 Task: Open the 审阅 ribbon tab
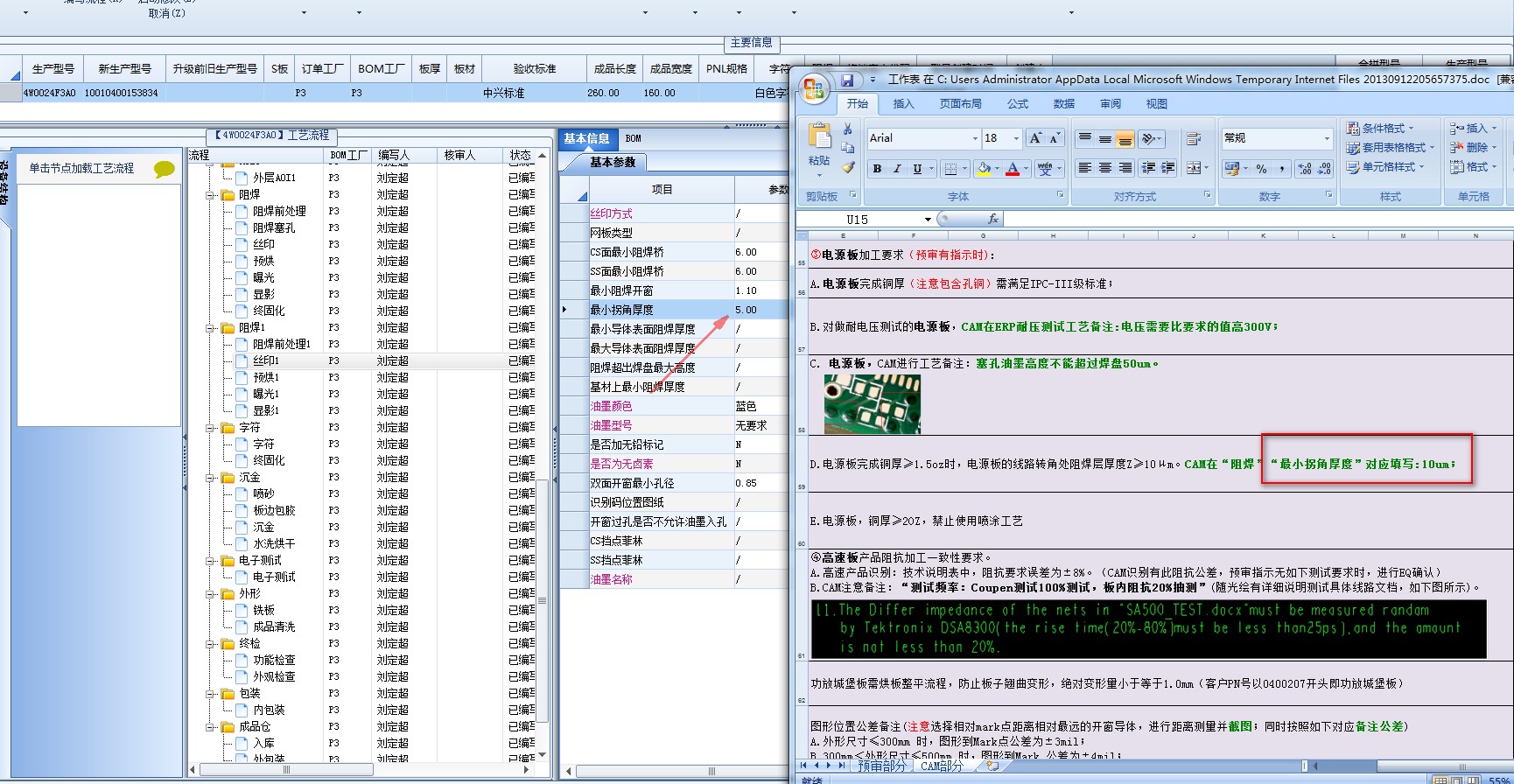pos(1111,103)
